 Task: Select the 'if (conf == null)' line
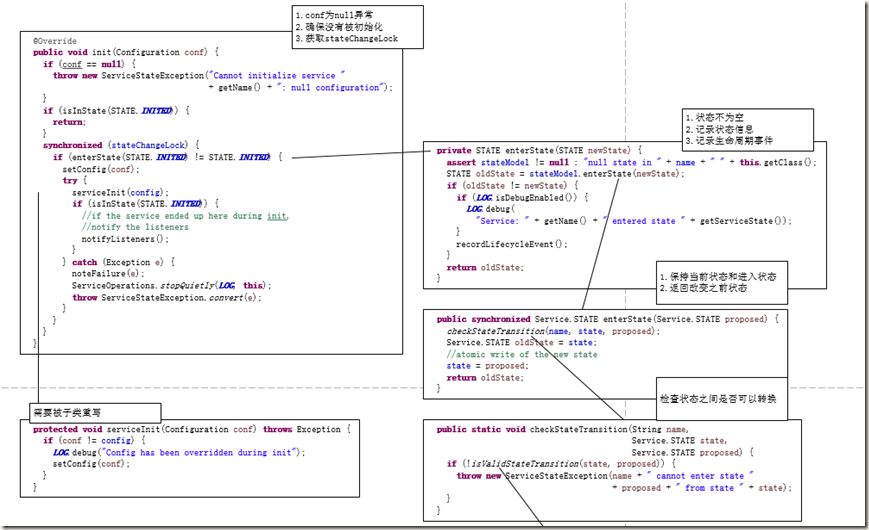(x=89, y=64)
